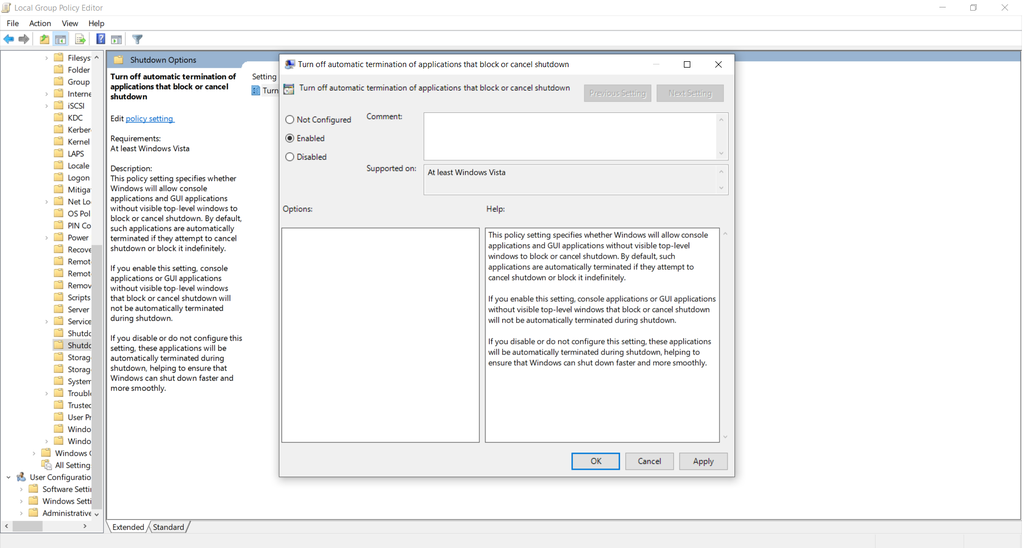
Task: Collapse the User Configuration node
Action: [x=8, y=477]
